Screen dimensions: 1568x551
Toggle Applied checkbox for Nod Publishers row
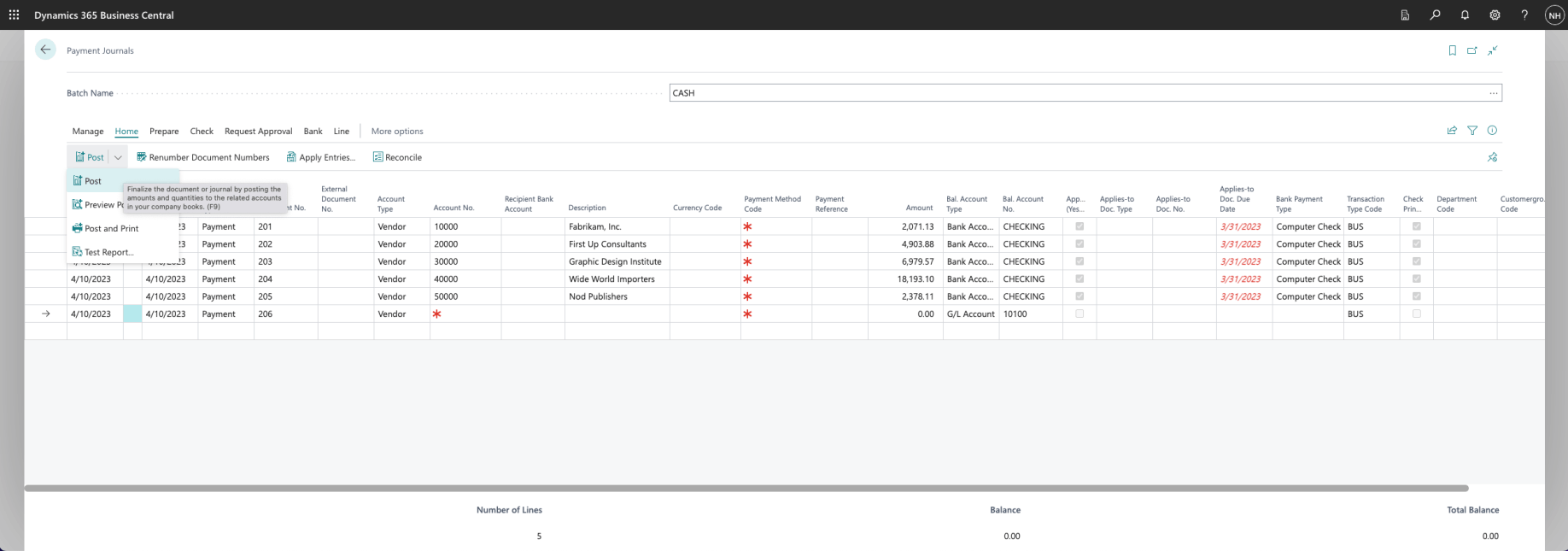pos(1079,296)
